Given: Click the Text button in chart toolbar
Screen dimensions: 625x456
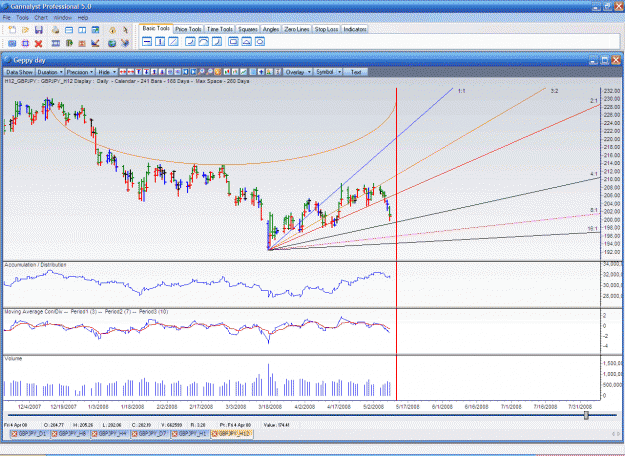Looking at the screenshot, I should click(356, 72).
